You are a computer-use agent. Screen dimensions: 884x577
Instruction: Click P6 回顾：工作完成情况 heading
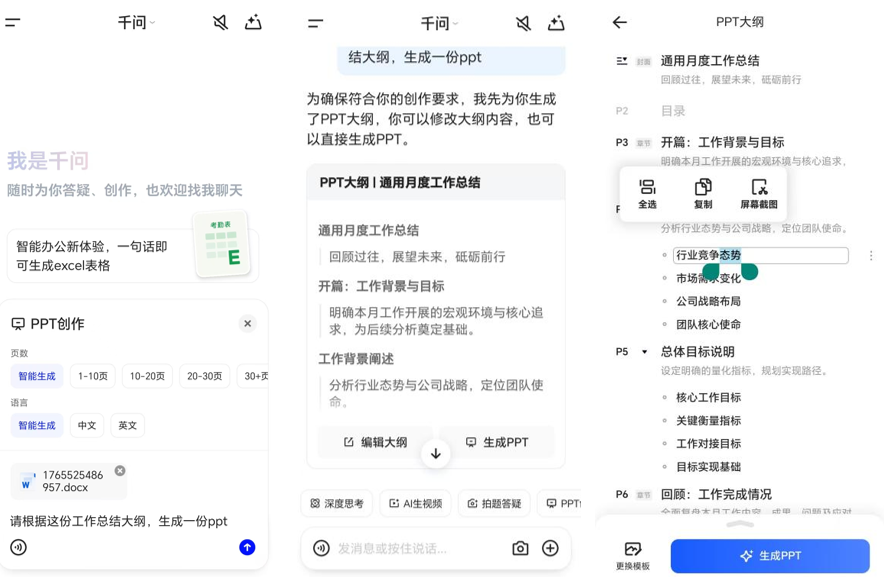click(716, 494)
